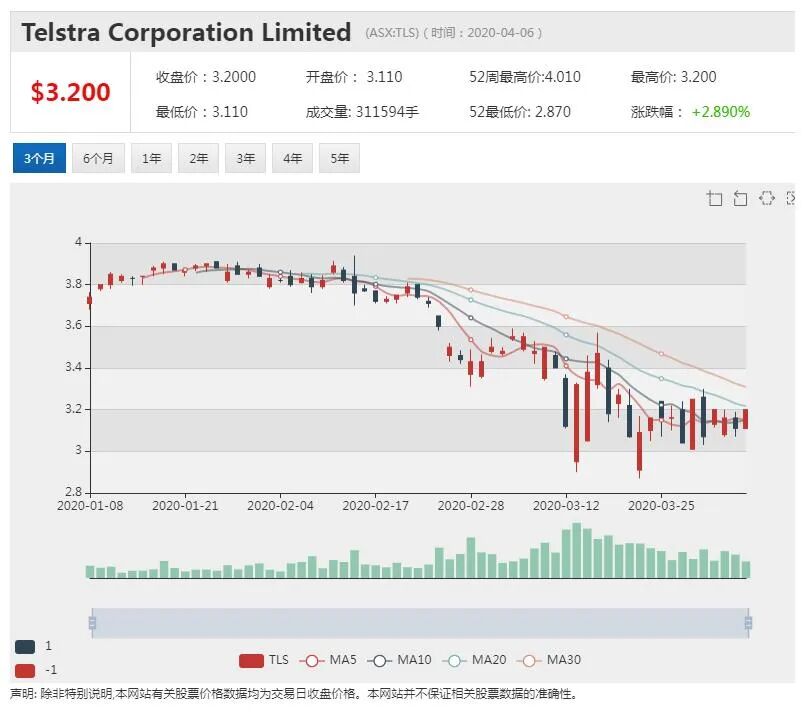Image resolution: width=808 pixels, height=713 pixels.
Task: Click the red '-1' visual map swatch
Action: coord(25,670)
